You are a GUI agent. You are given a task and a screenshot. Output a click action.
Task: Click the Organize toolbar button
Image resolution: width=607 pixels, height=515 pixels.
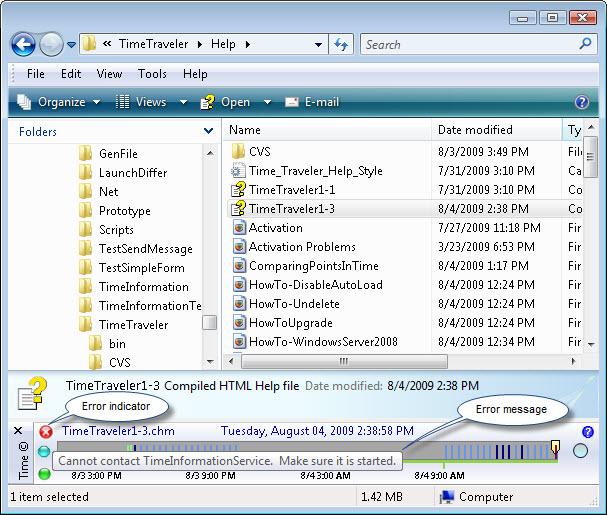pyautogui.click(x=58, y=102)
